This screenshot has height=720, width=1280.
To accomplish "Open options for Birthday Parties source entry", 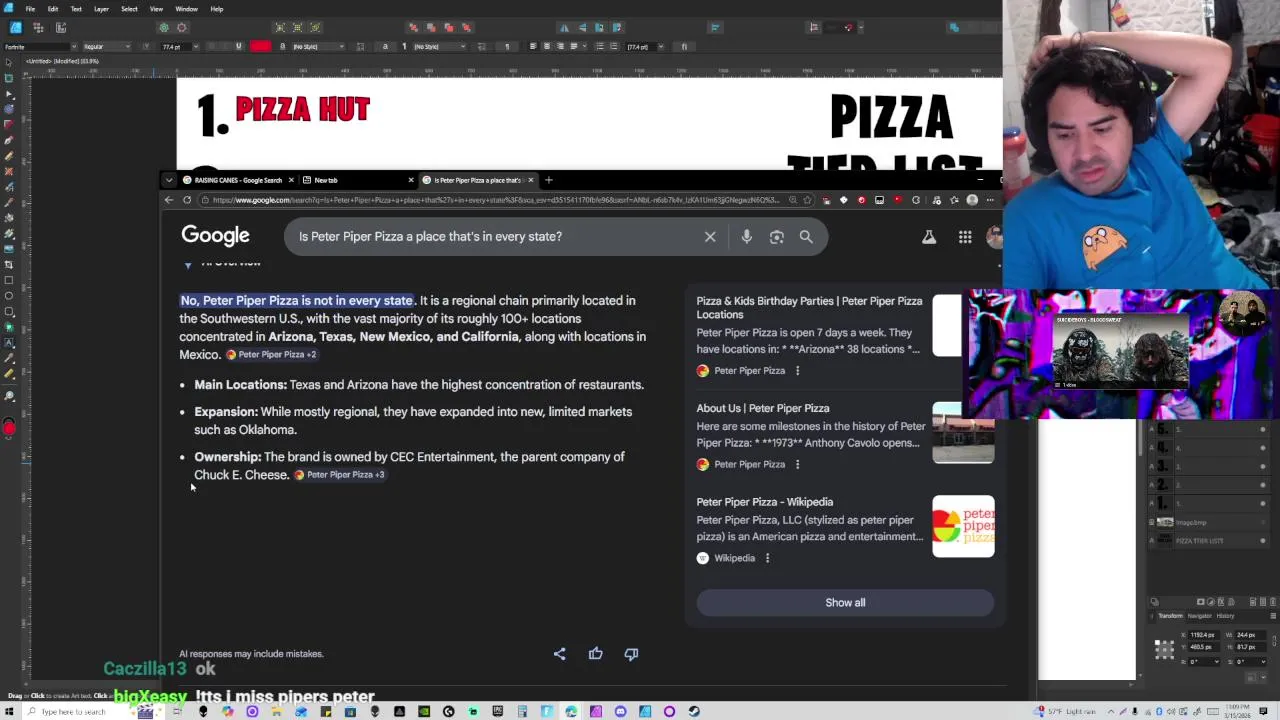I will [797, 371].
